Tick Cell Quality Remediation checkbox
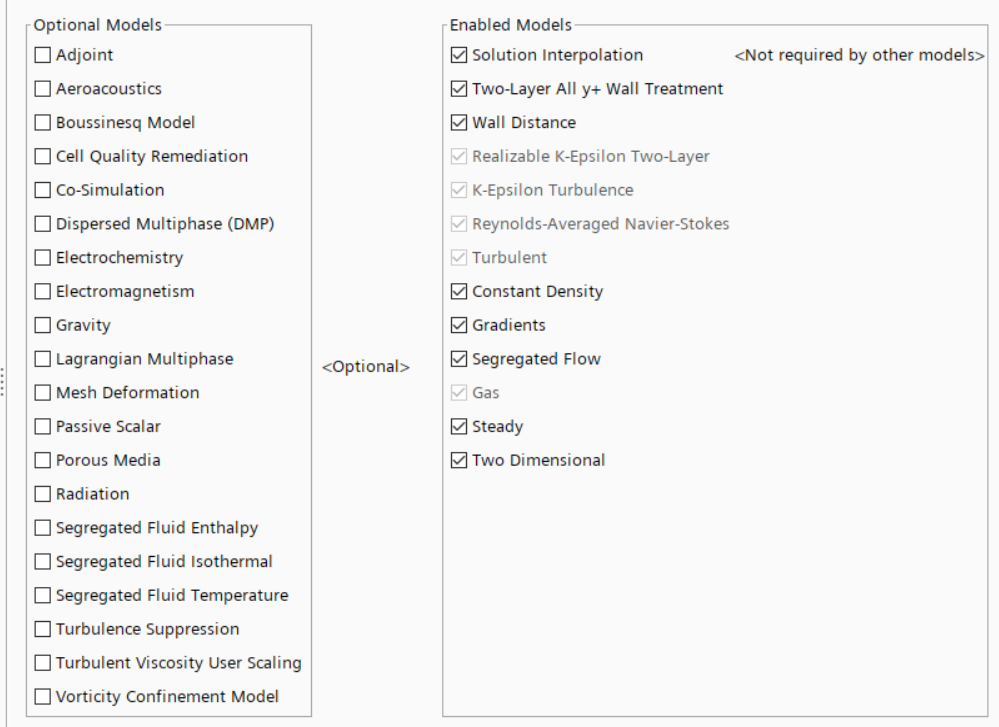Image resolution: width=999 pixels, height=727 pixels. click(43, 157)
